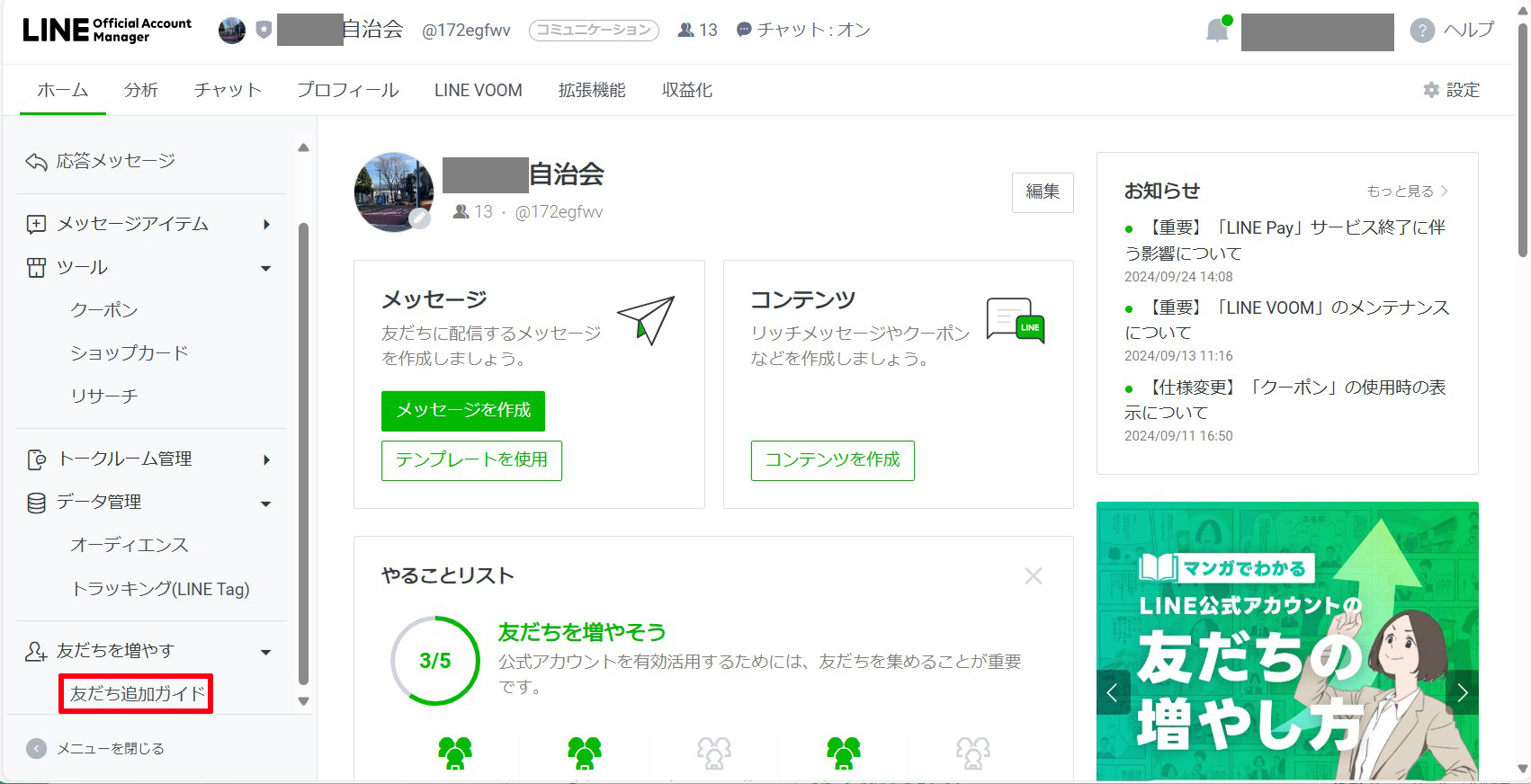Open the LINE Pay service termination notice
1531x784 pixels.
pyautogui.click(x=1285, y=240)
